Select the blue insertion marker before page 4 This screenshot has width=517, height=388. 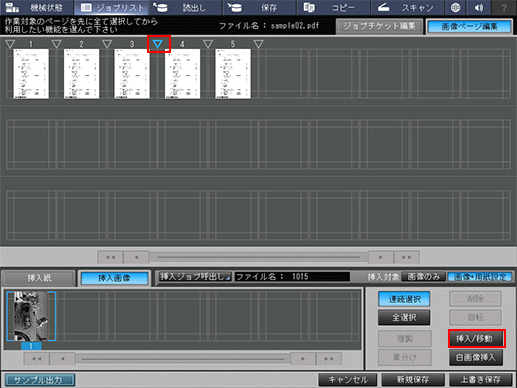tap(158, 44)
